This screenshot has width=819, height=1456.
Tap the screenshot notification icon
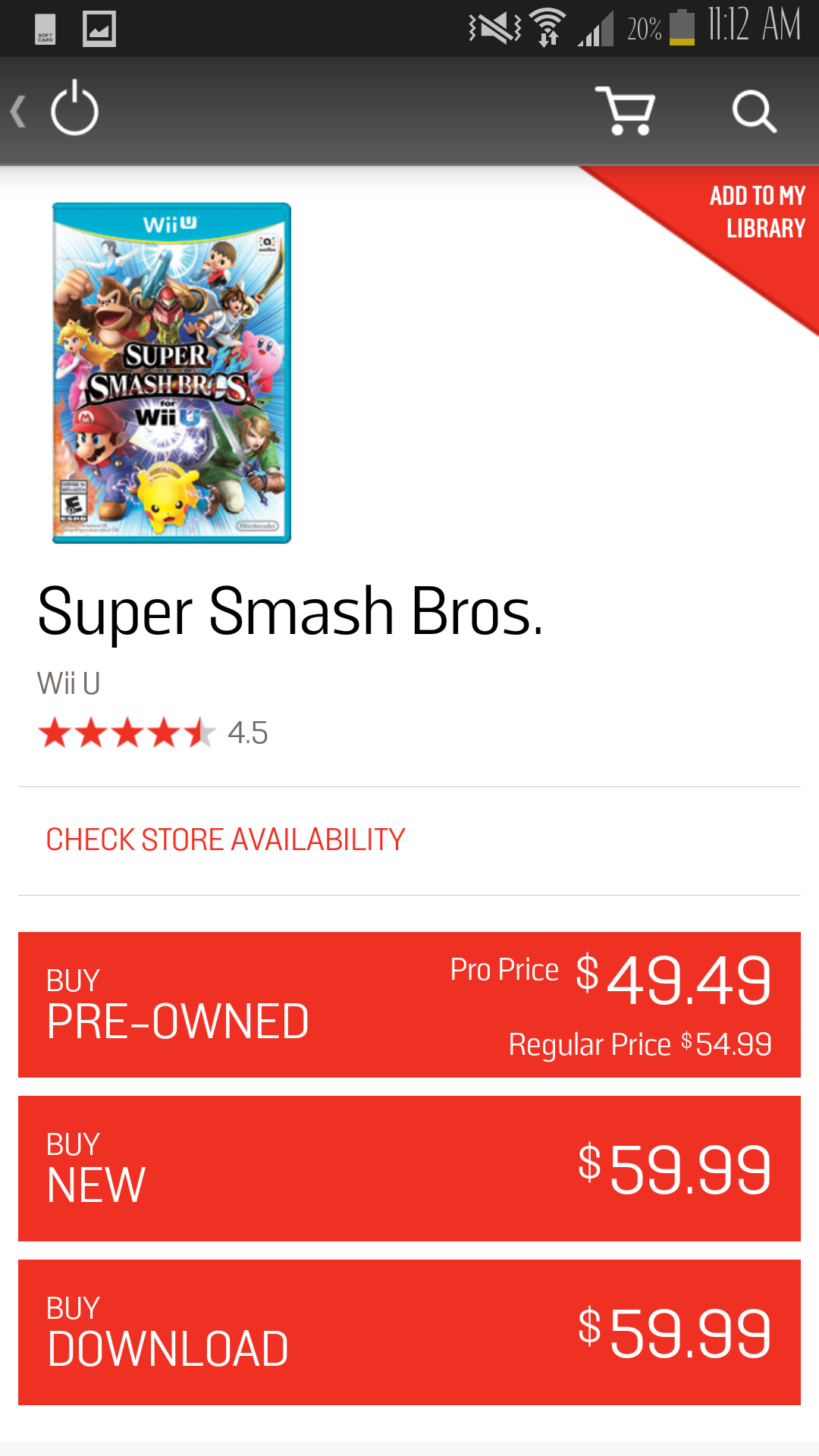(x=99, y=29)
